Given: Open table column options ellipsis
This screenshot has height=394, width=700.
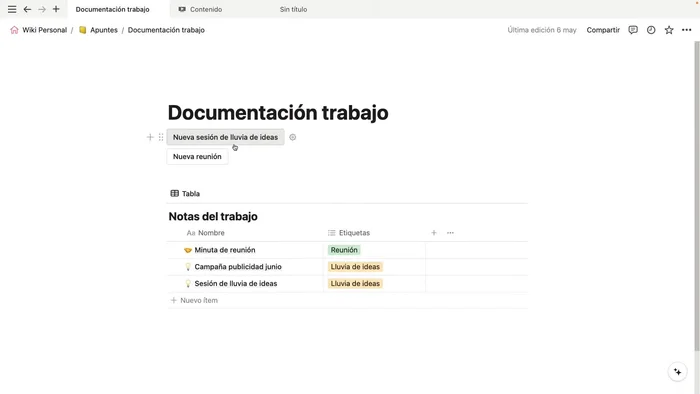Looking at the screenshot, I should [450, 233].
